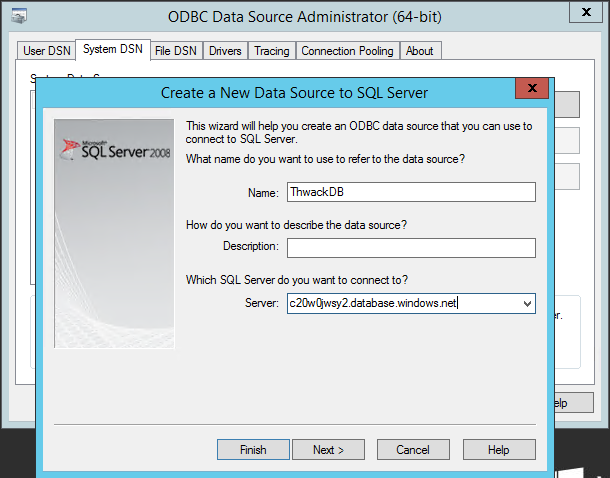This screenshot has width=610, height=478.
Task: Click the 'Description:' field label
Action: [x=251, y=246]
